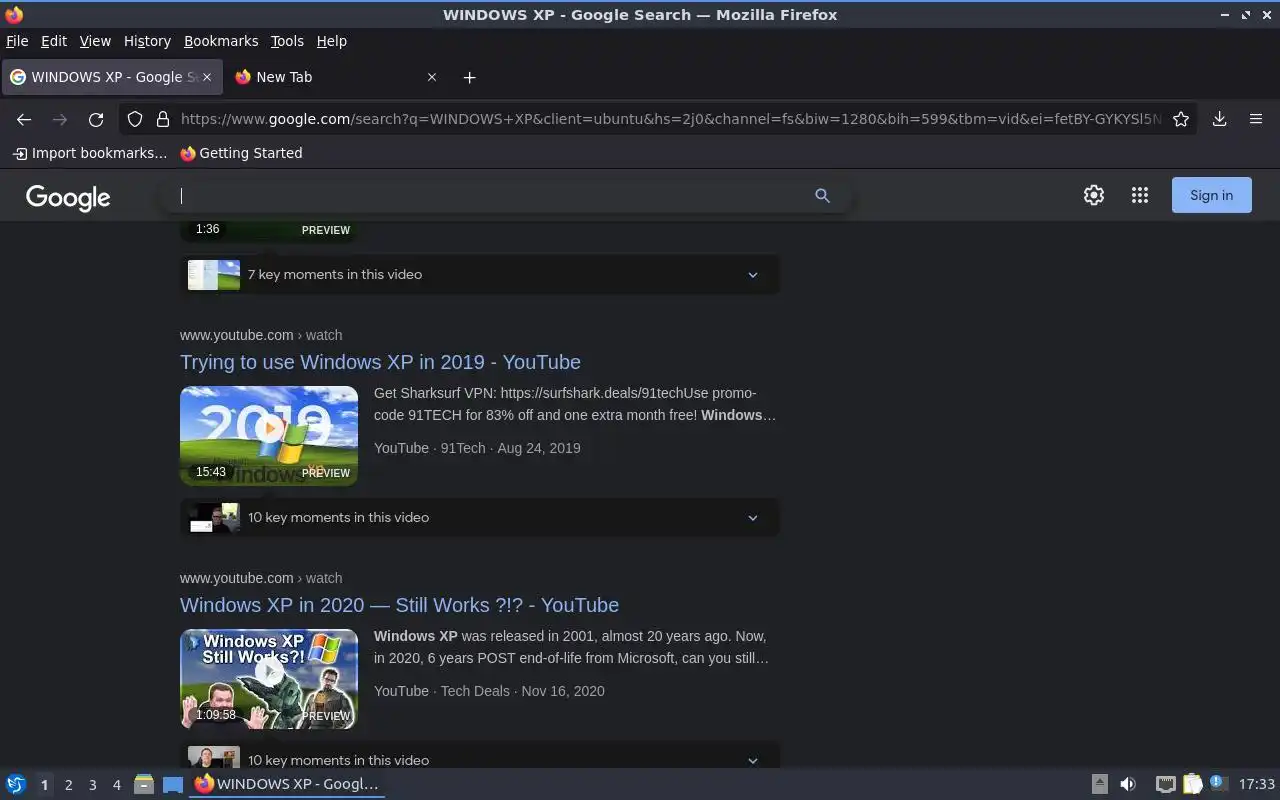Reload the current page
This screenshot has height=800, width=1280.
point(96,119)
